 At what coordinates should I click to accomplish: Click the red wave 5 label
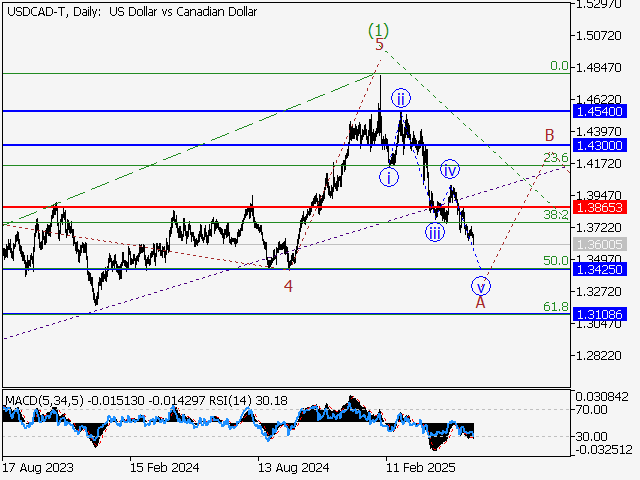tap(379, 45)
